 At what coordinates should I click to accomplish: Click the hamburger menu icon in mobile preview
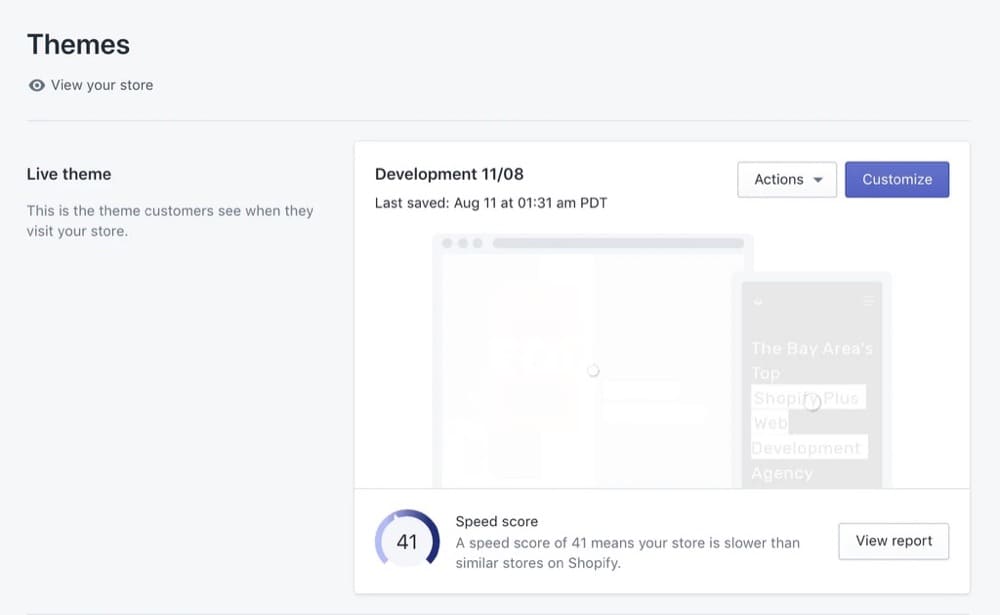tap(868, 301)
